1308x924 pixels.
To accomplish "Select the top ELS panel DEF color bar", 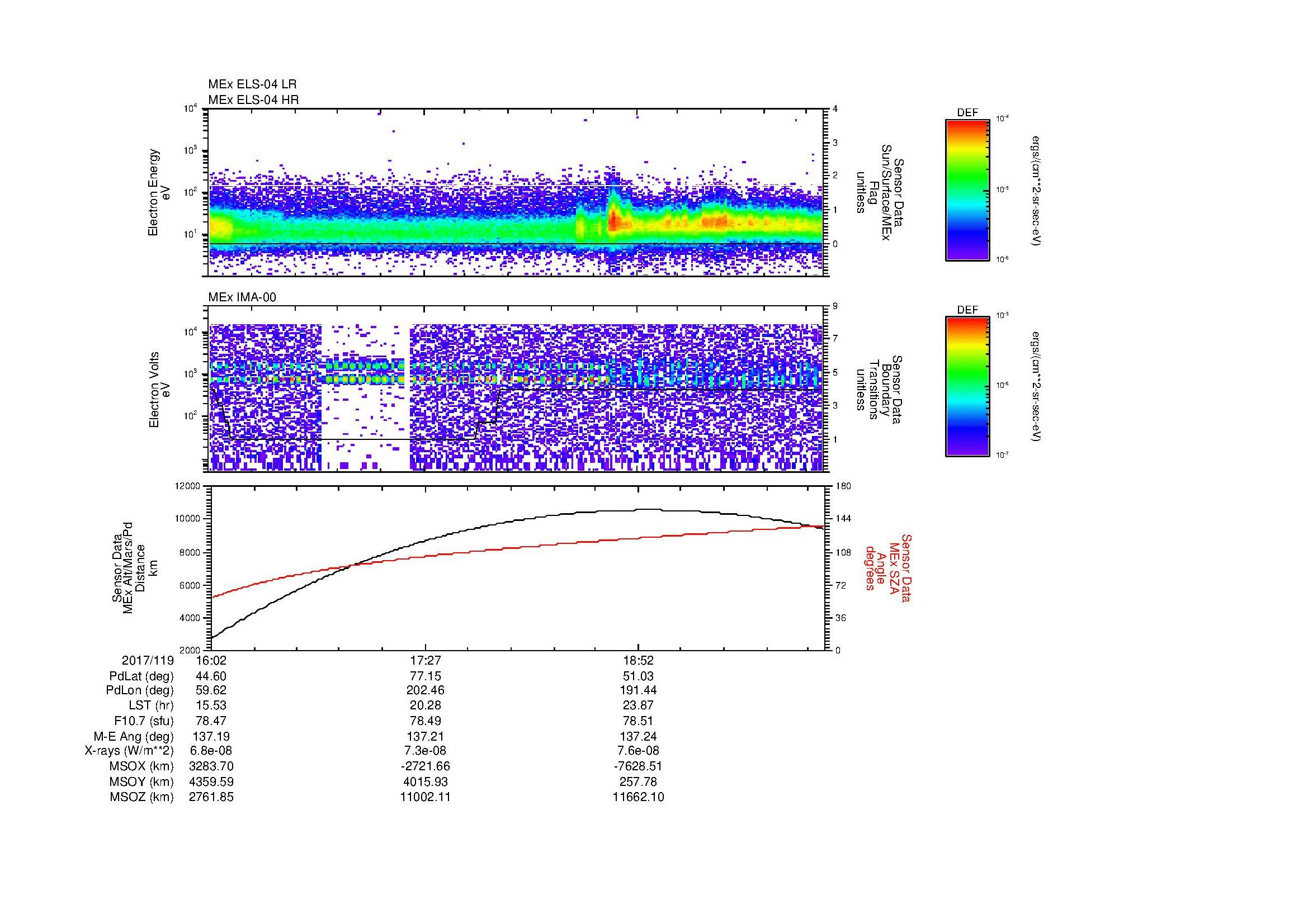I will (x=967, y=189).
